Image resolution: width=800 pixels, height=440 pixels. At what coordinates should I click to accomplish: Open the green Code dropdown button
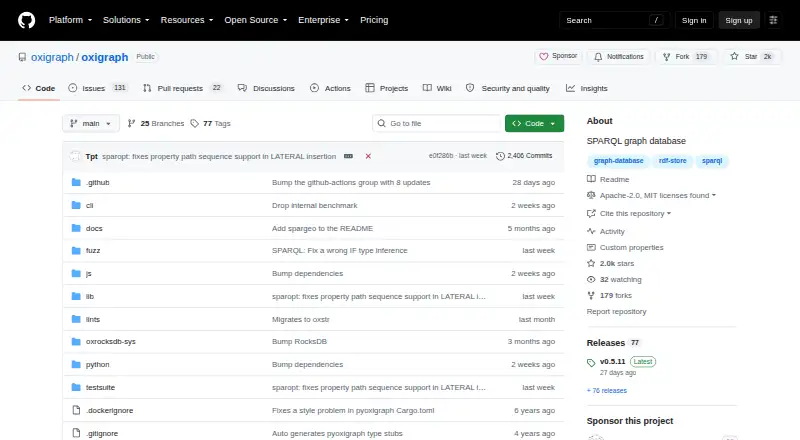tap(534, 124)
